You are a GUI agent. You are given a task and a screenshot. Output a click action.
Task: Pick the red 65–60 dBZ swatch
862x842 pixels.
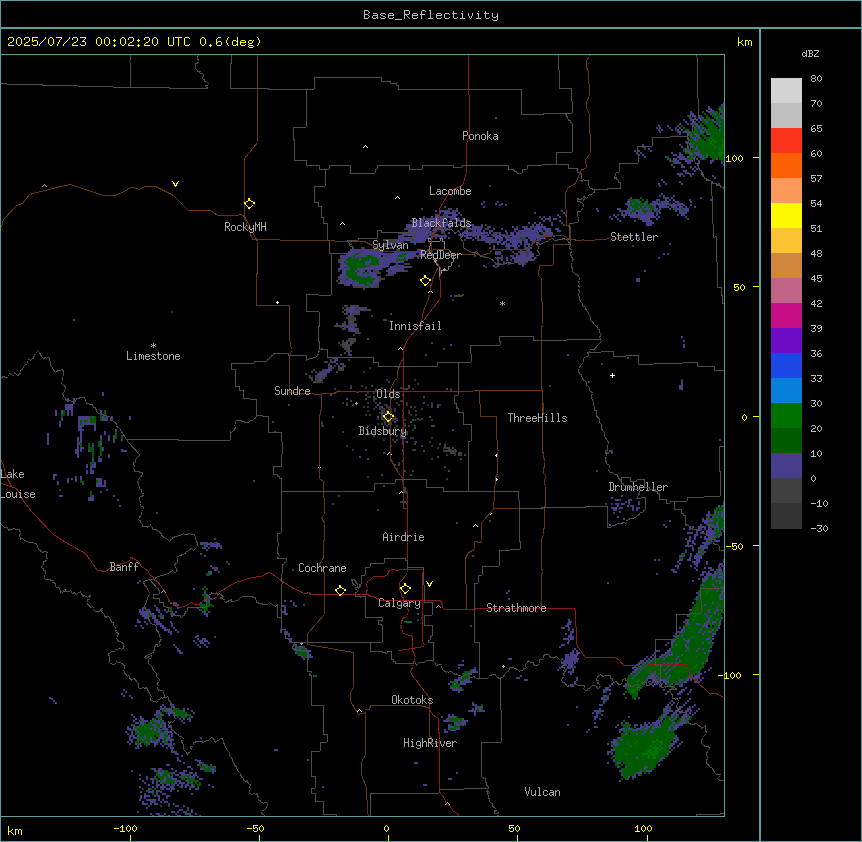click(786, 141)
